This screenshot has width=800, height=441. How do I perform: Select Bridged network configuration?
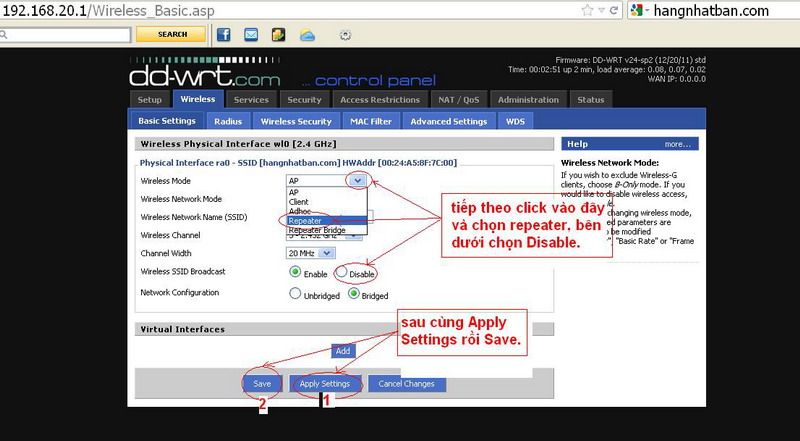tap(354, 293)
